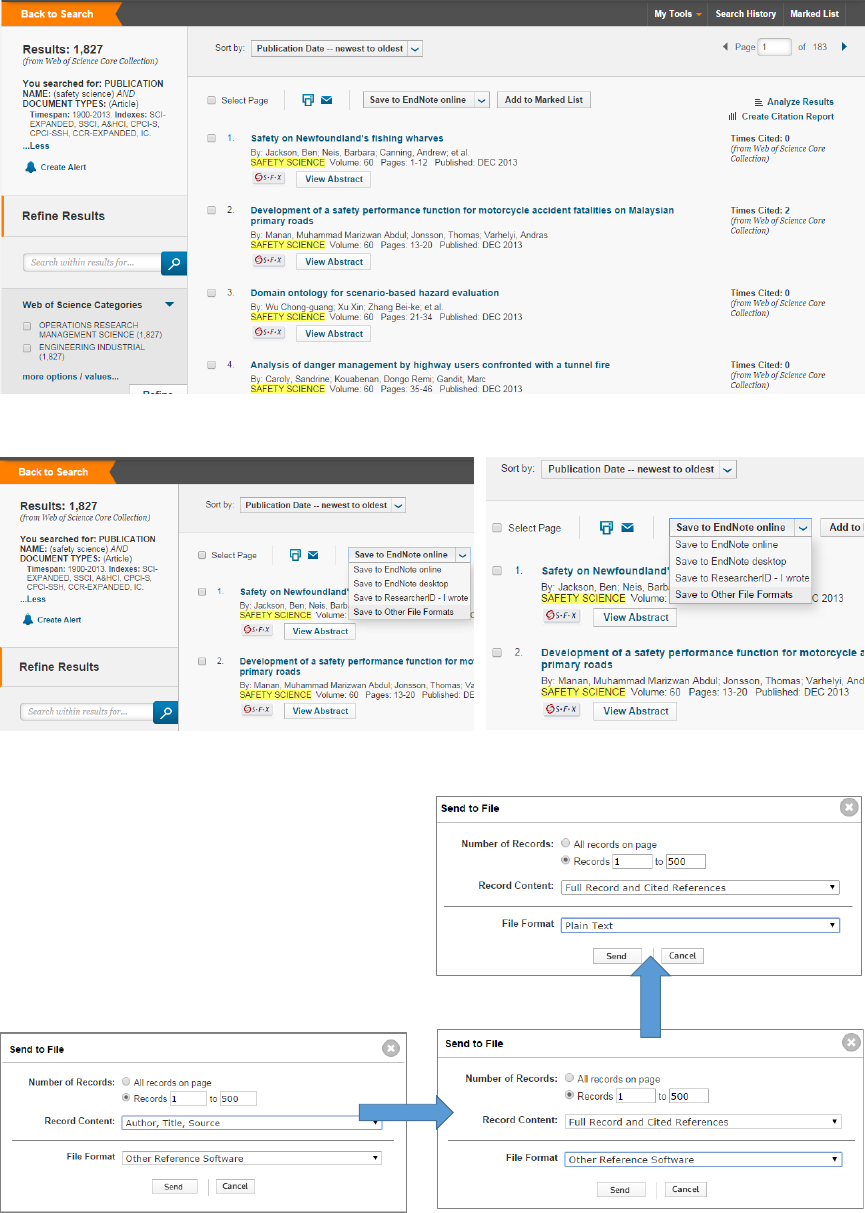The image size is (865, 1213).
Task: Open the My Tools dropdown
Action: (678, 14)
